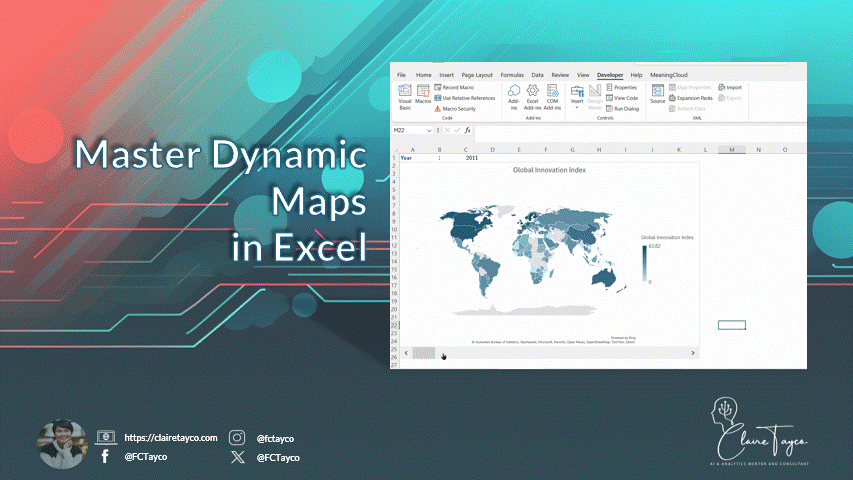
Task: Toggle Use Relative References
Action: (x=465, y=98)
